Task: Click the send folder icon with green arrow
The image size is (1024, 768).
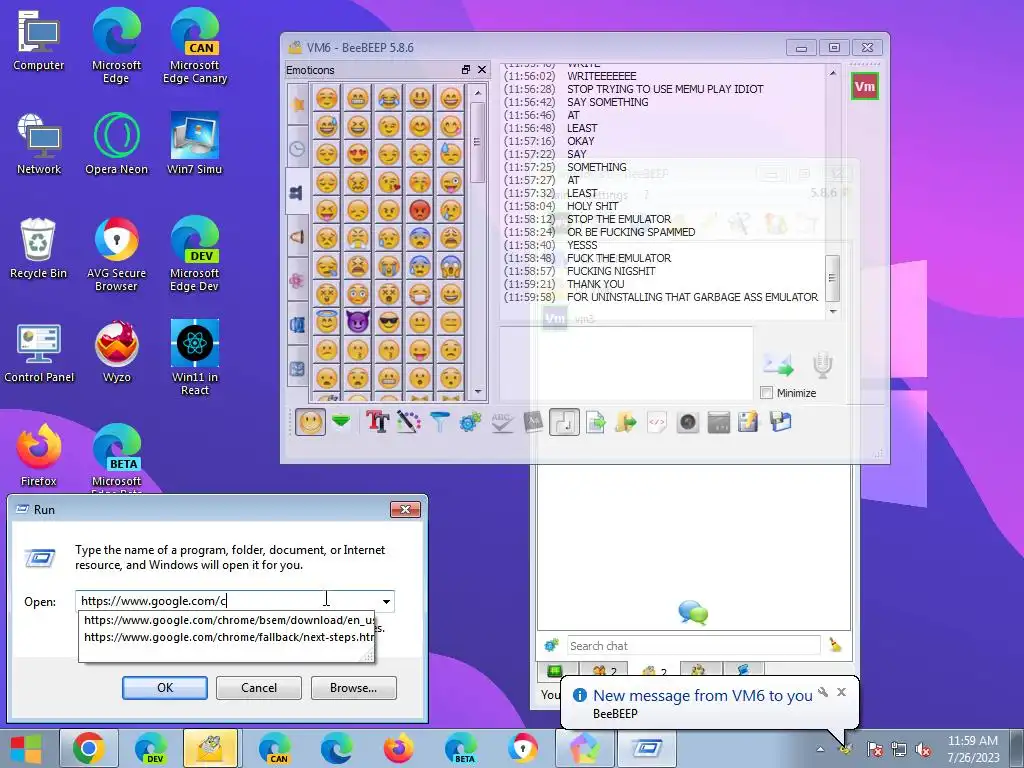Action: click(626, 423)
